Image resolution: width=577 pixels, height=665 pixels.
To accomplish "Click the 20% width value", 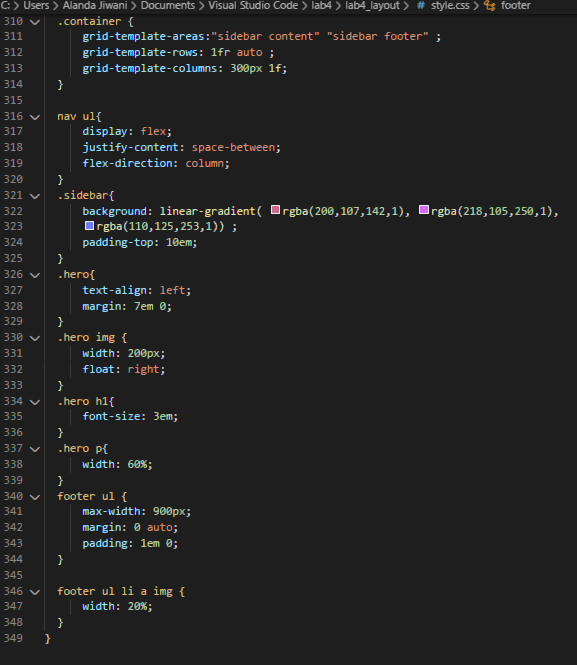I will tap(137, 606).
